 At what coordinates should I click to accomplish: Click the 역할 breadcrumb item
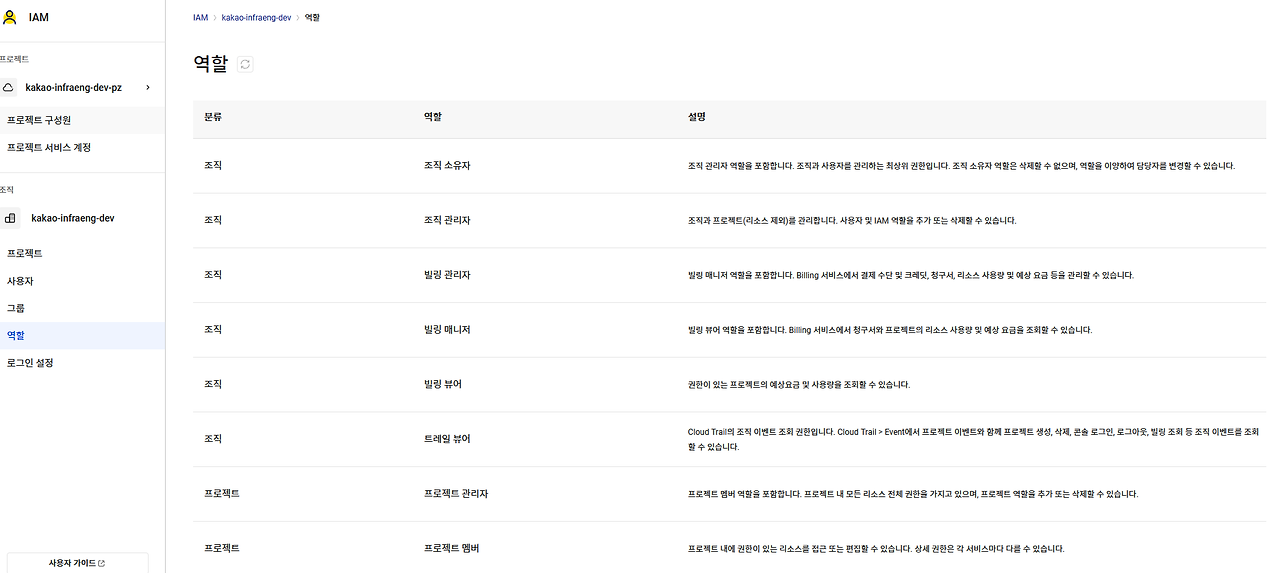coord(312,18)
